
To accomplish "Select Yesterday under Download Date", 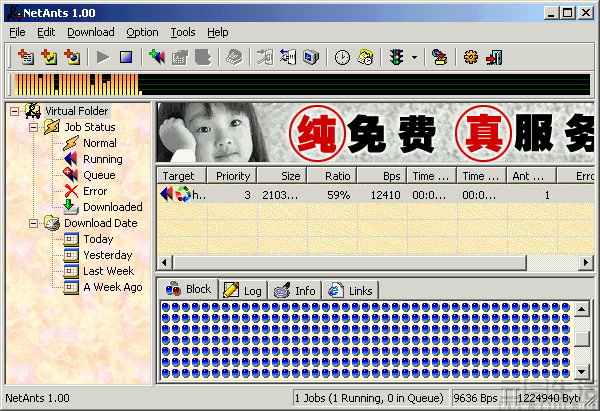I will (108, 255).
